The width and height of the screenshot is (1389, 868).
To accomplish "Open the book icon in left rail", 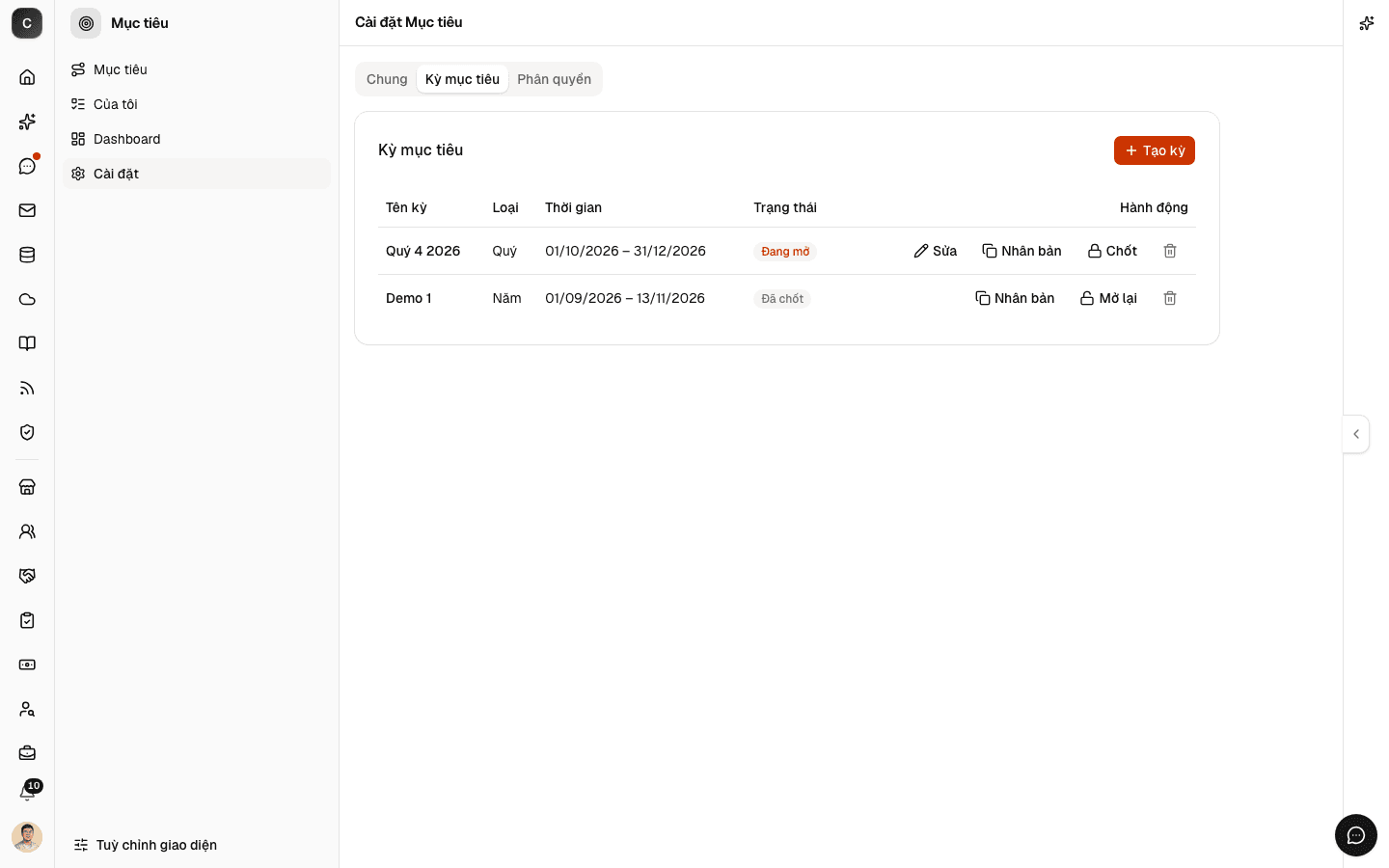I will [27, 343].
